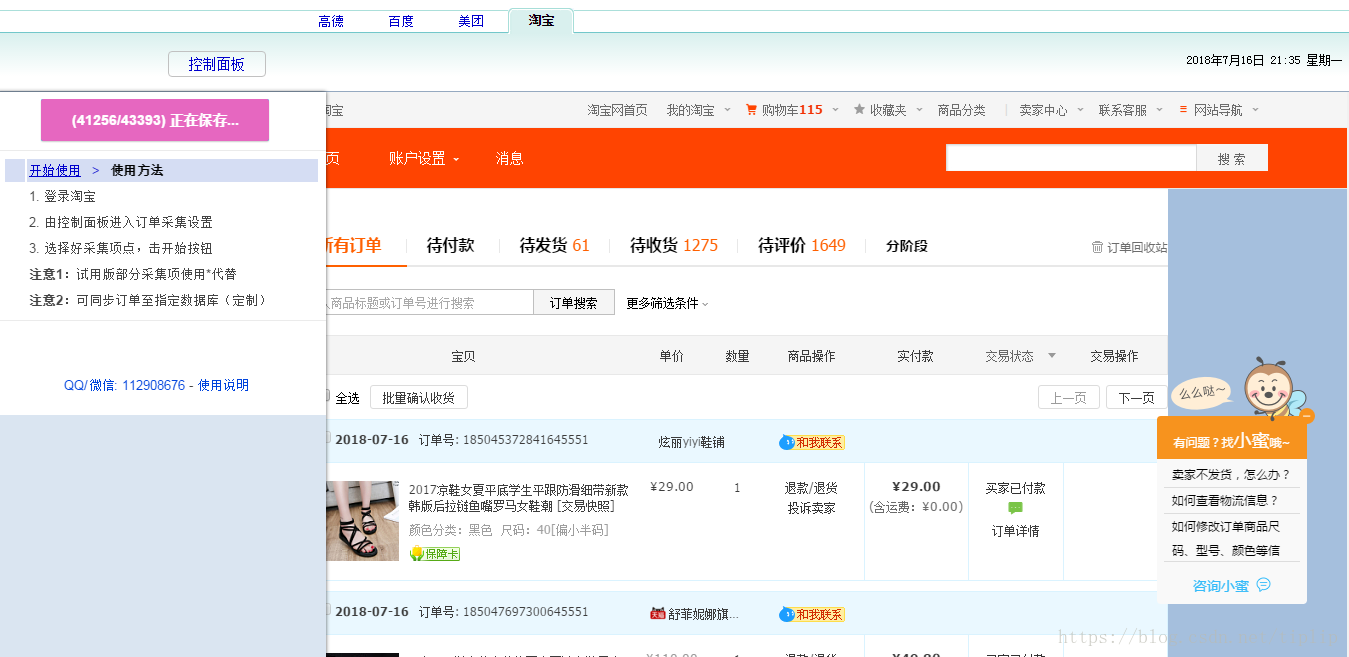Click the 网站导航 menu lines icon
Screen dimensions: 1349x657
point(1183,110)
